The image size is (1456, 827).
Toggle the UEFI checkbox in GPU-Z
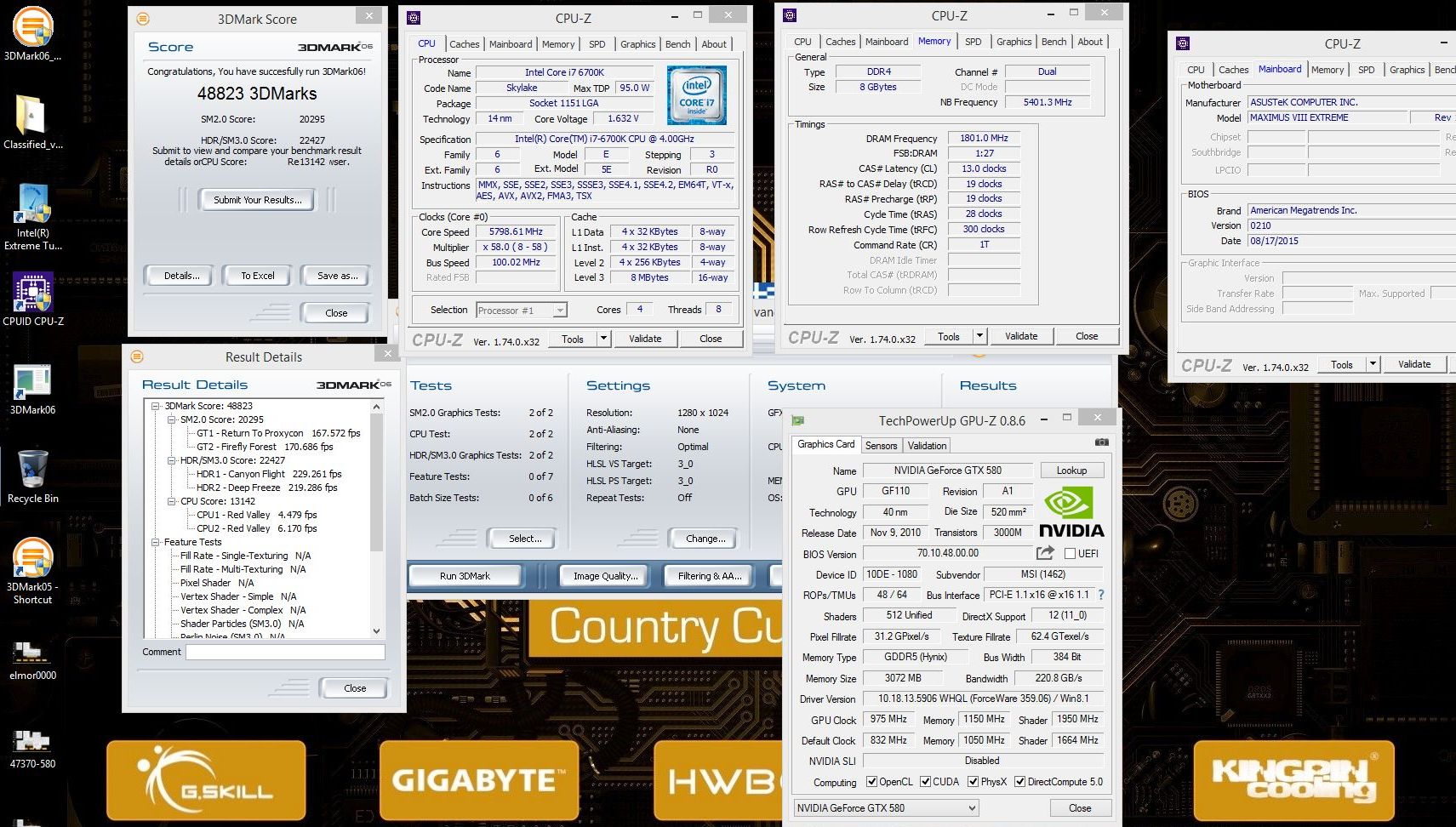1070,554
